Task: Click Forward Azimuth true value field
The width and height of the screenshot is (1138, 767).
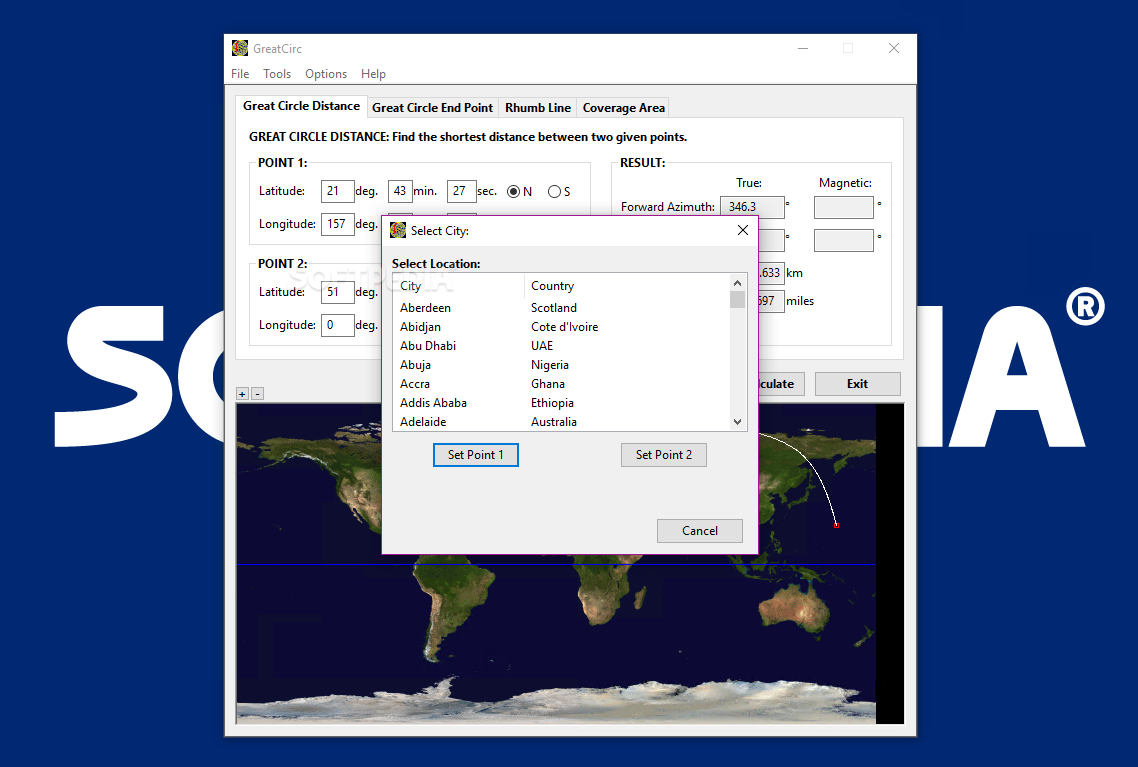Action: pos(752,207)
